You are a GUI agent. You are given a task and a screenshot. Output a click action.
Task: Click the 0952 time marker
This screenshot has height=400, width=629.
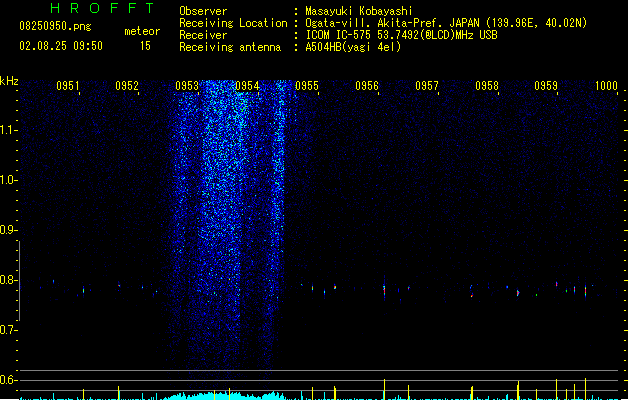tap(127, 86)
